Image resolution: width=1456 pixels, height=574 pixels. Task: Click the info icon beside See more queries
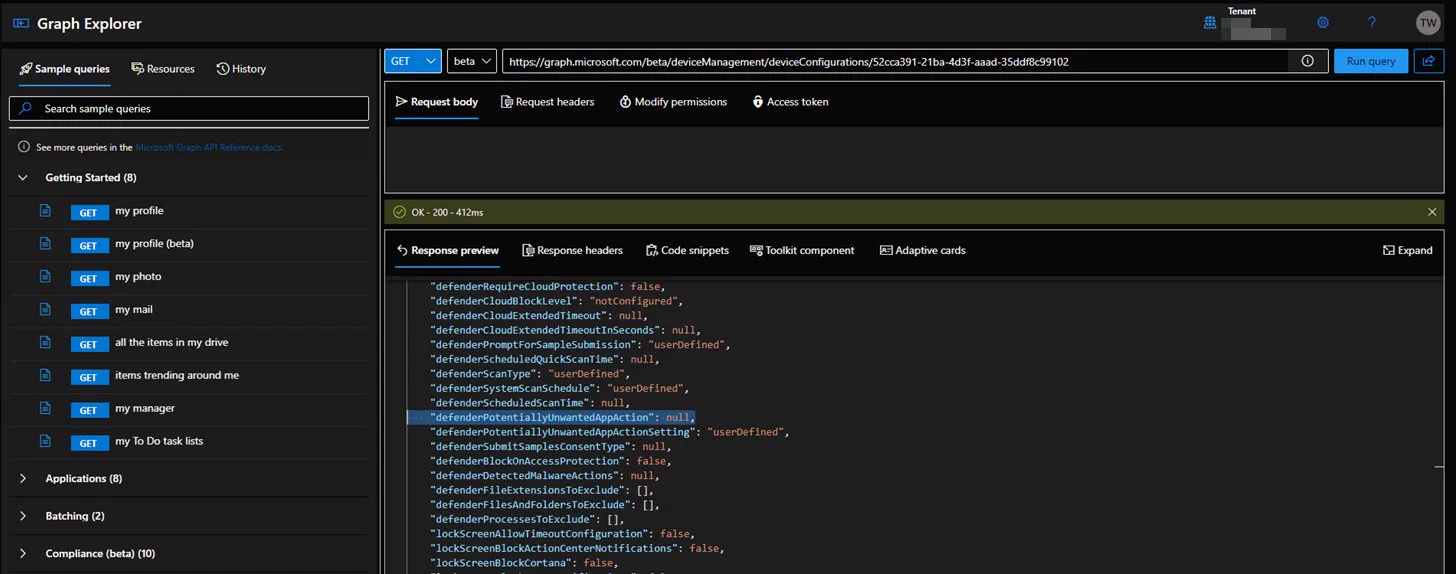[24, 147]
